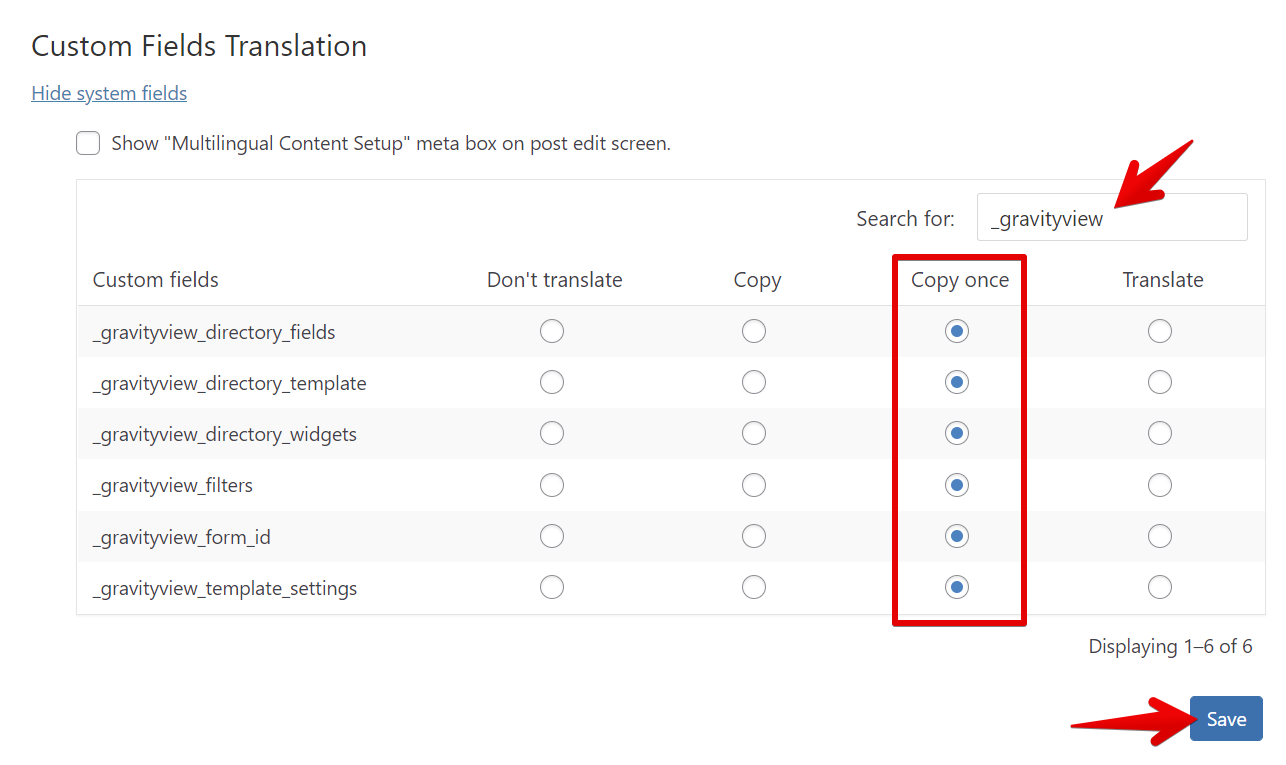Set _gravityview_template_settings to Copy once

click(x=957, y=587)
